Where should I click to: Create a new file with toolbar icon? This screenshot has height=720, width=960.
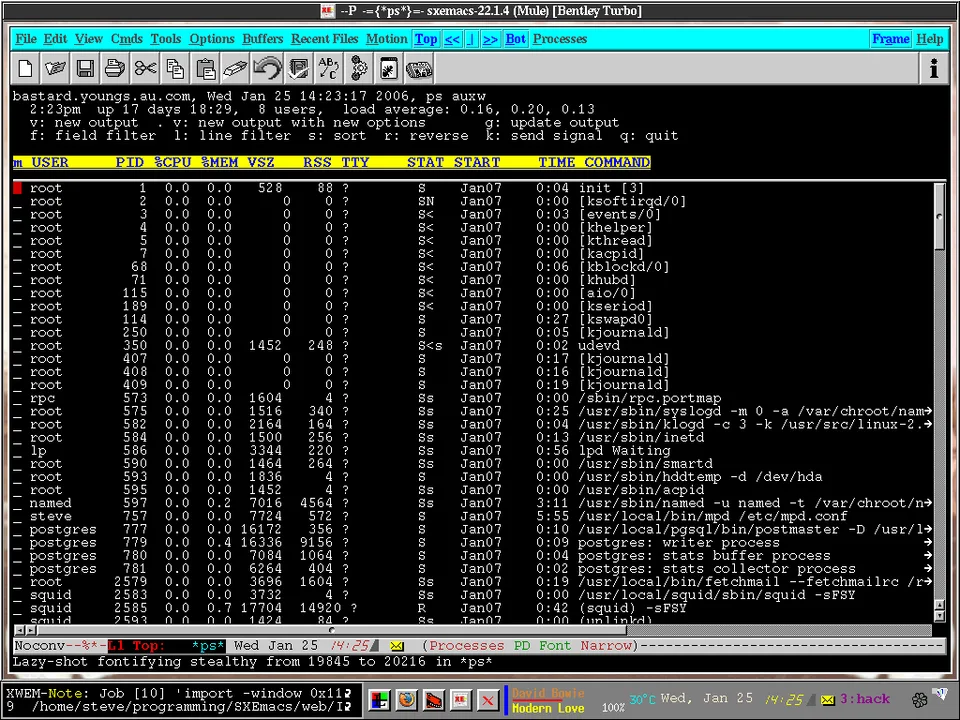pos(26,68)
